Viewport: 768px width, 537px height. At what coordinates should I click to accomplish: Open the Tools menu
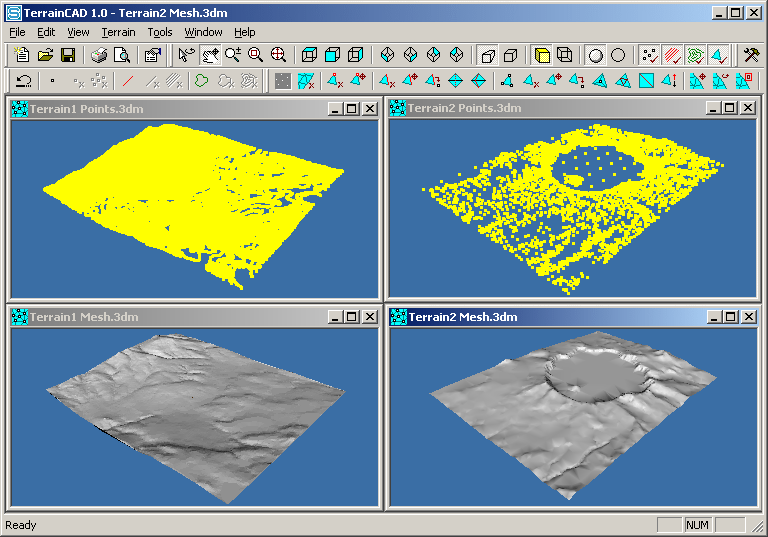(x=160, y=32)
